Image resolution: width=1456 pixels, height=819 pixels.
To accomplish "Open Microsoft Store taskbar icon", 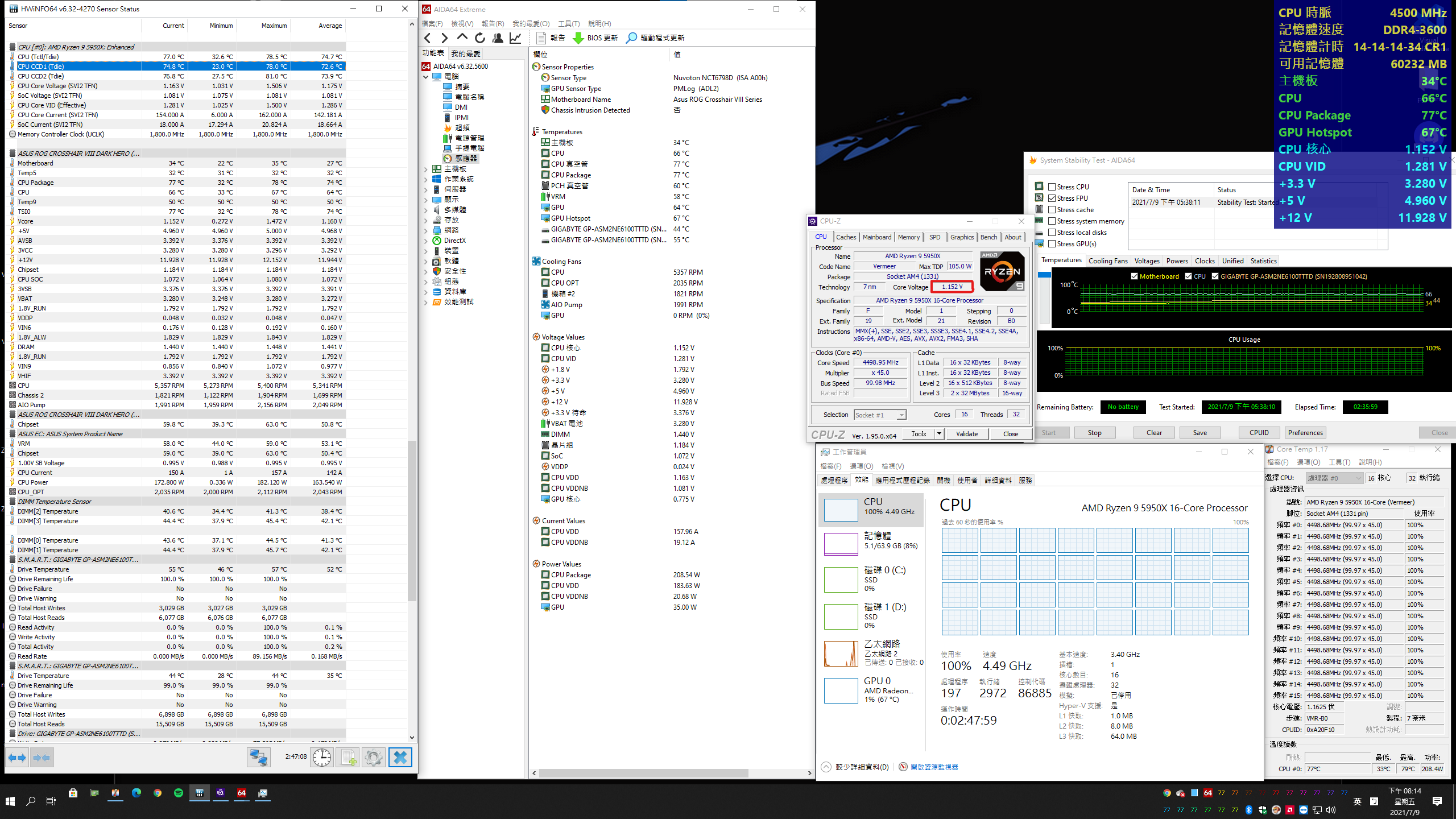I will 73,793.
